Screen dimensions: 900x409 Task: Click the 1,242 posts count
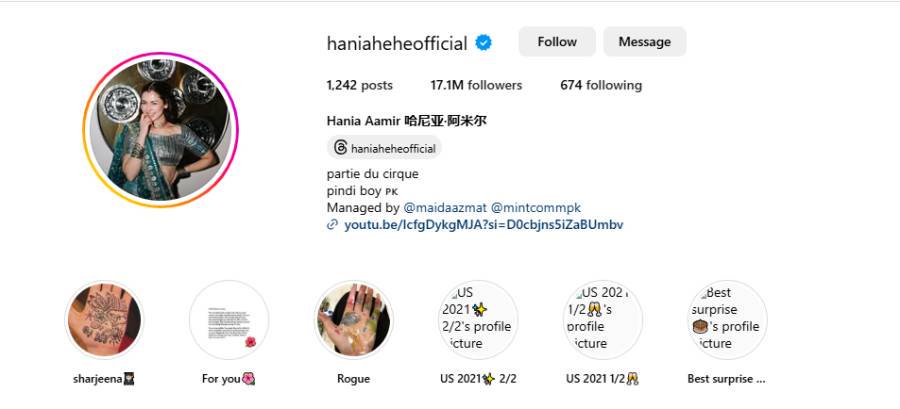360,85
